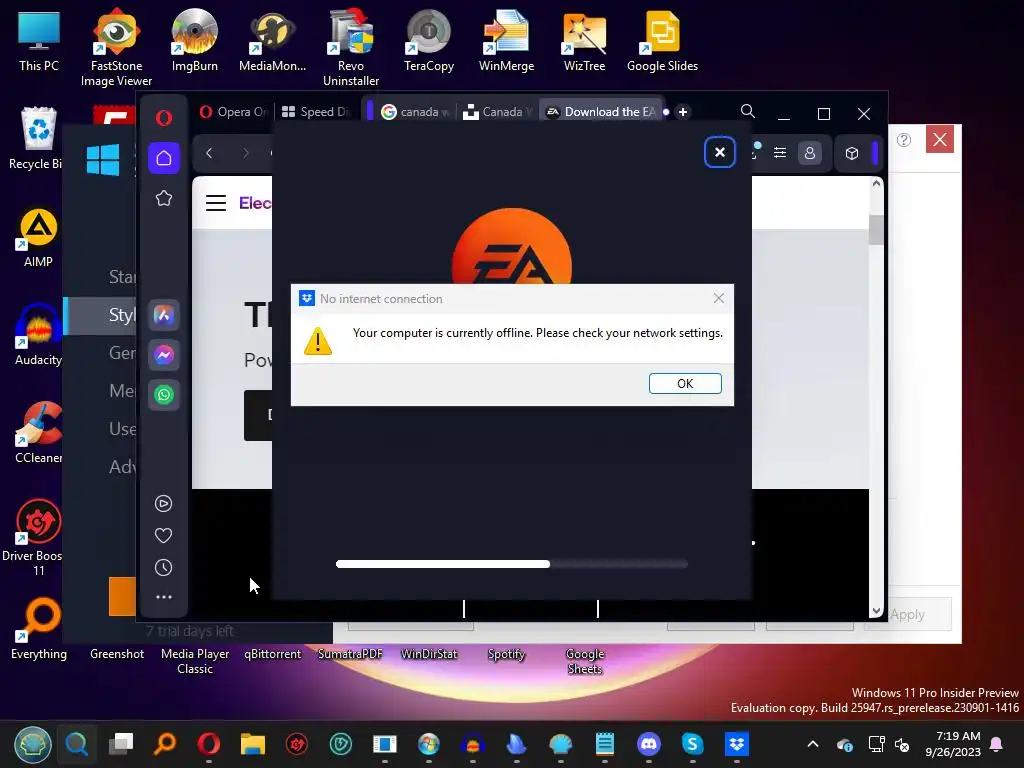Open the Aria AI icon in the Opera sidebar

[163, 315]
